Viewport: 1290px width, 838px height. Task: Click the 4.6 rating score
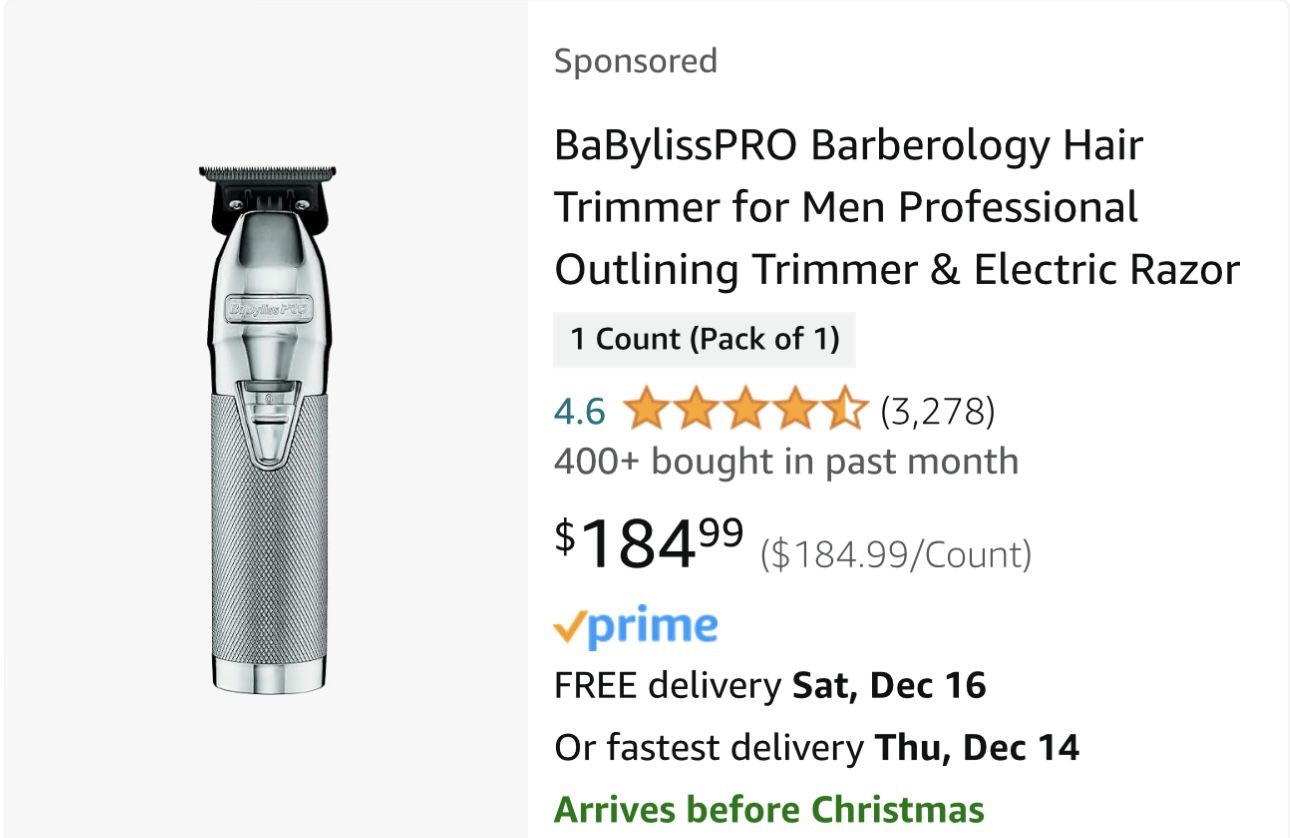click(578, 410)
